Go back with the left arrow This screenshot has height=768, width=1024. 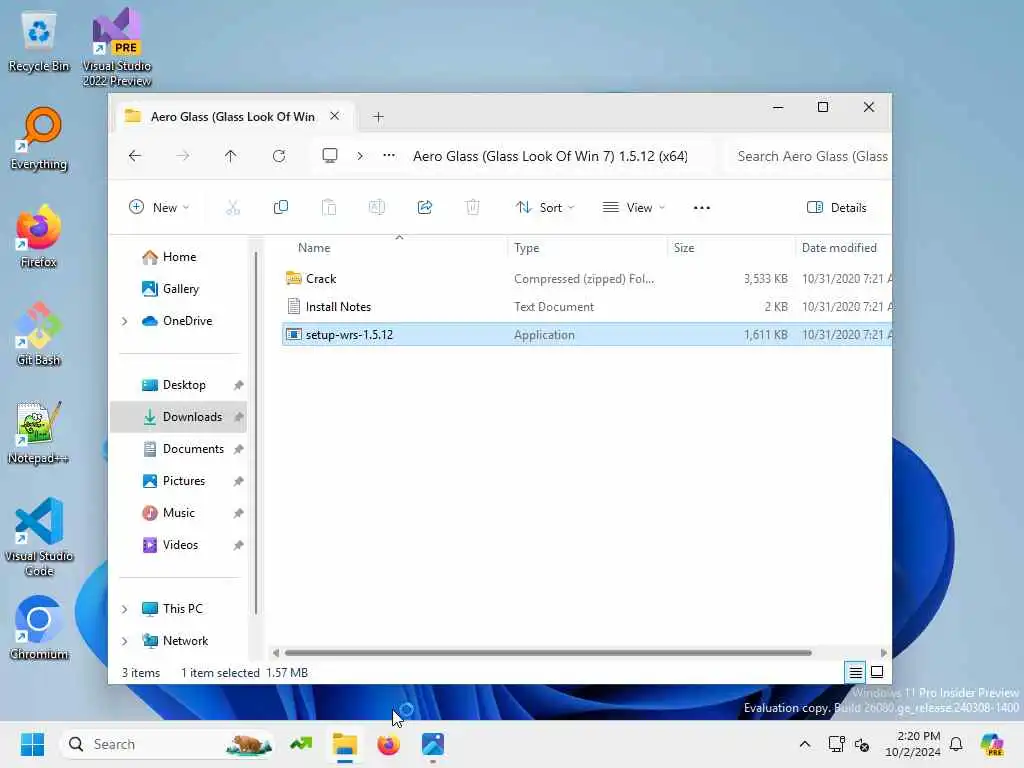point(135,156)
